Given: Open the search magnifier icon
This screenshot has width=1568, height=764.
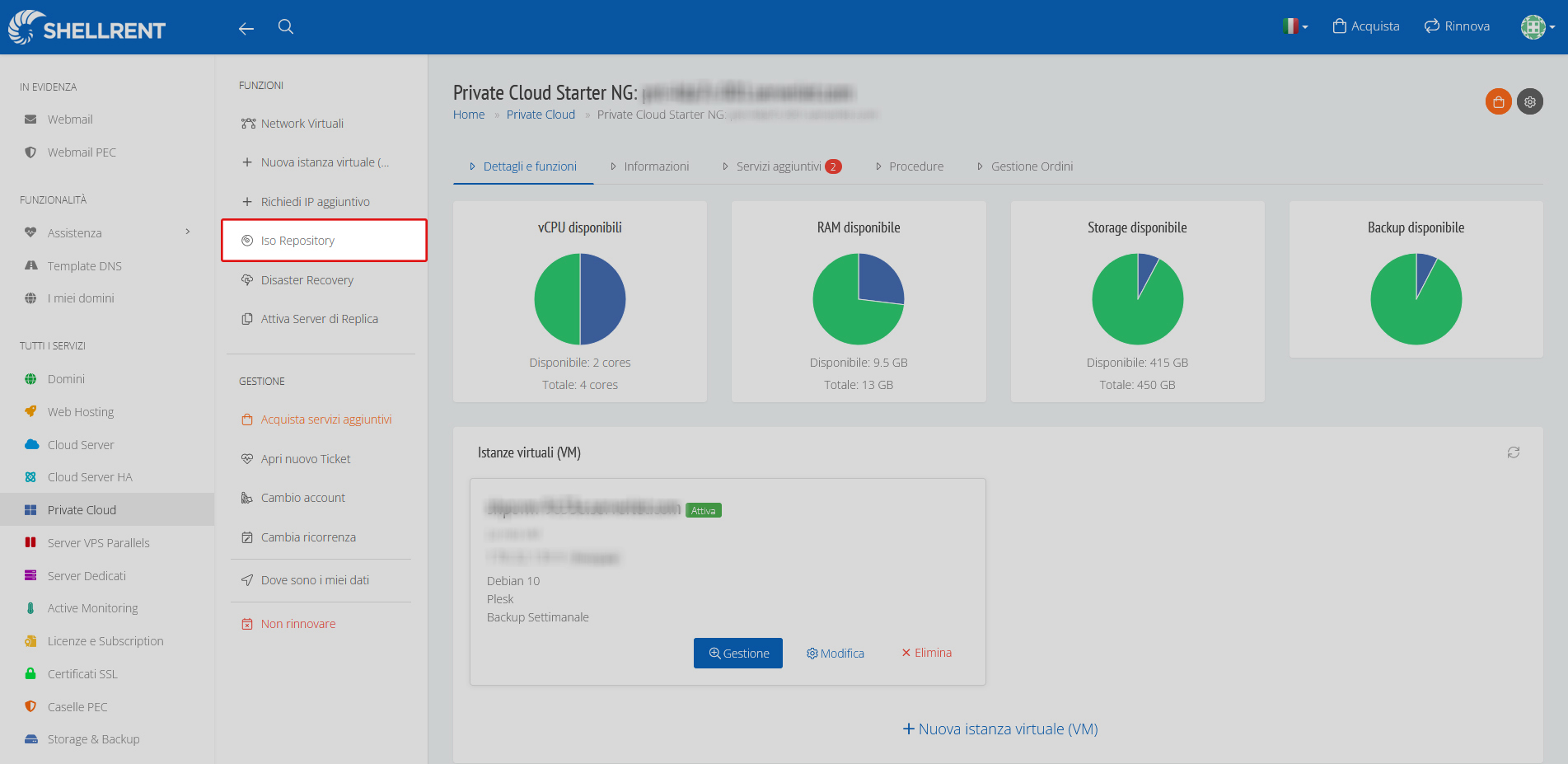Looking at the screenshot, I should click(286, 26).
